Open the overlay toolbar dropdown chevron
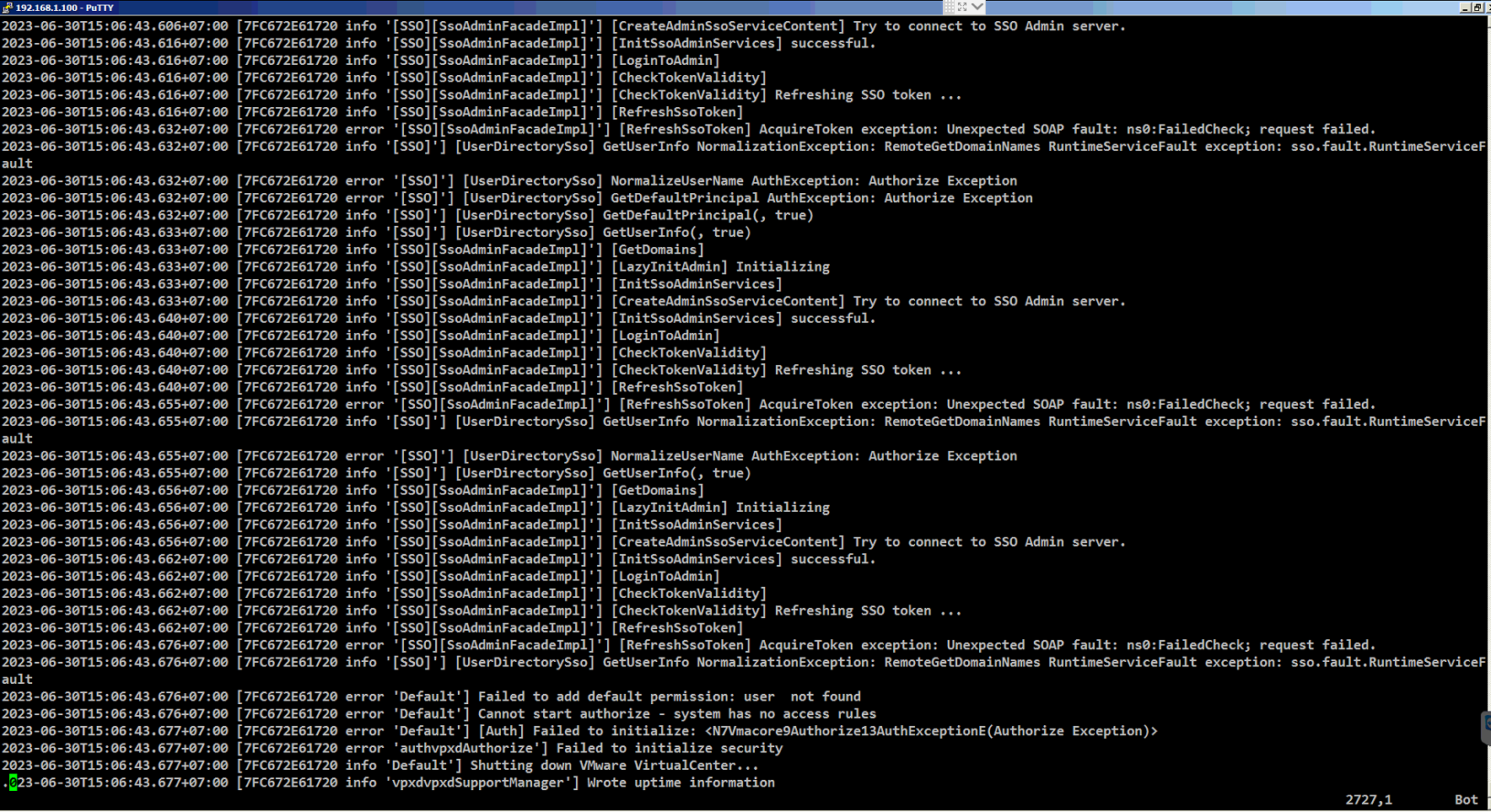The width and height of the screenshot is (1491, 812). coord(976,8)
